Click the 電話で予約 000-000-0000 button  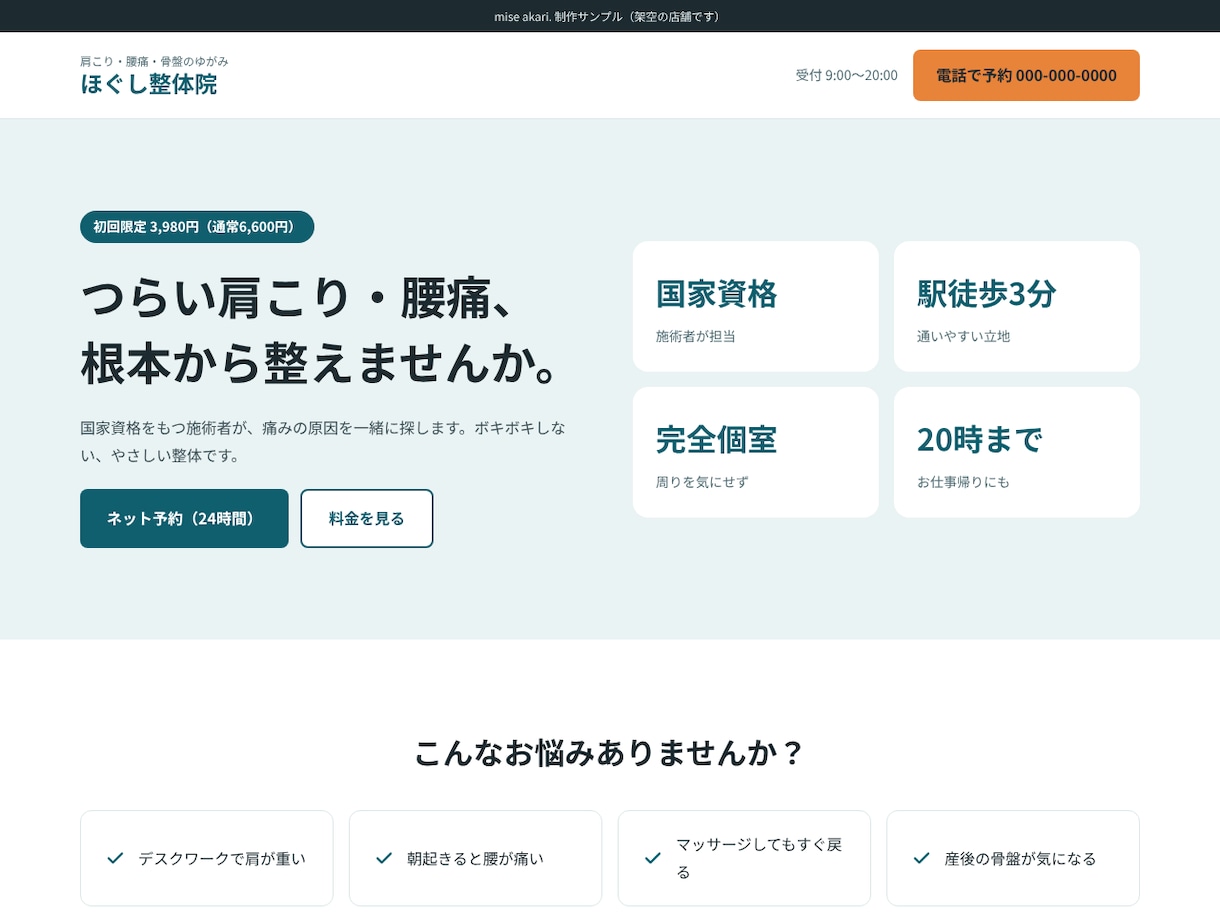click(x=1026, y=75)
